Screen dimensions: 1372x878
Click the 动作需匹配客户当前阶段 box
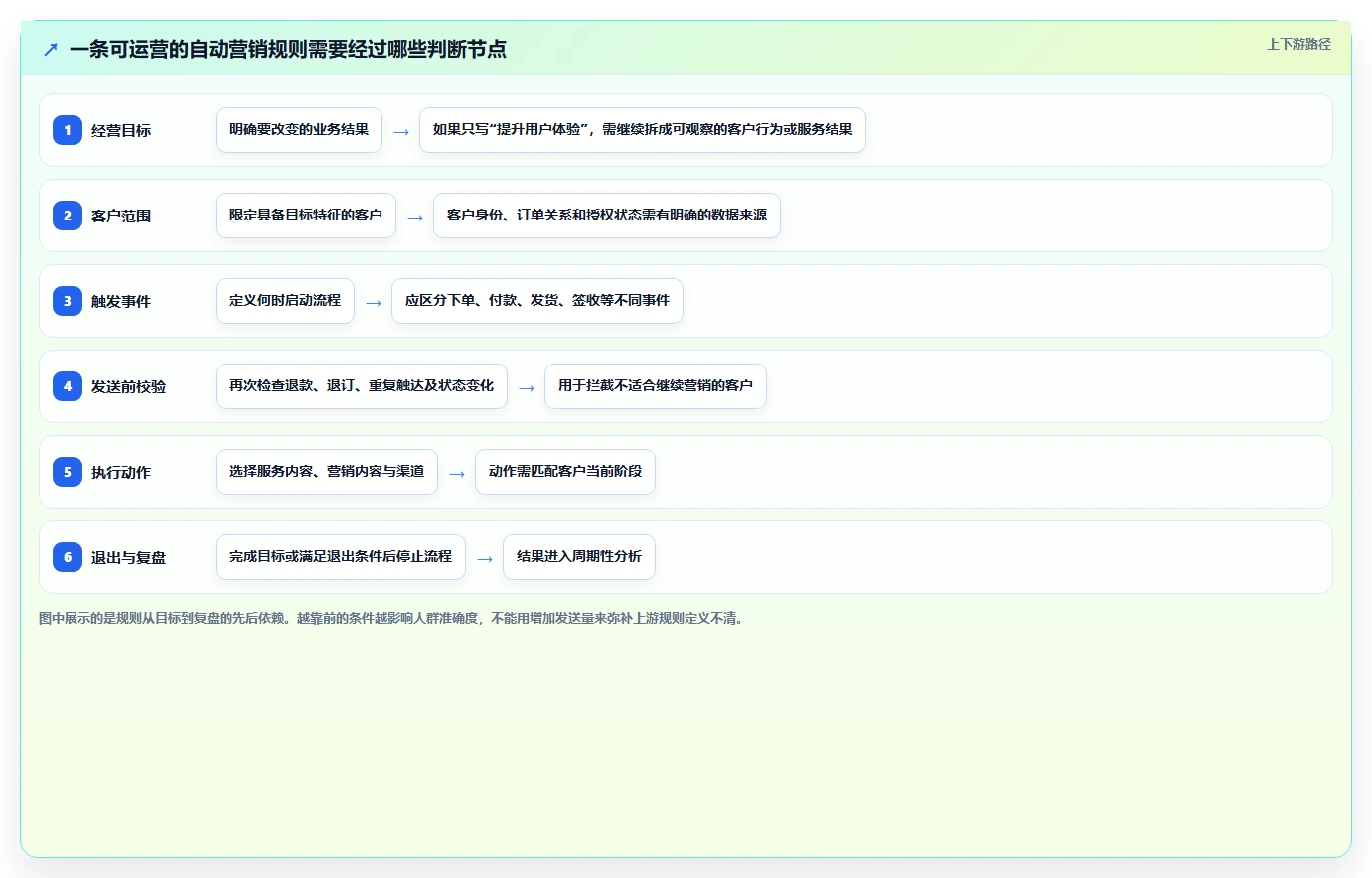[565, 472]
